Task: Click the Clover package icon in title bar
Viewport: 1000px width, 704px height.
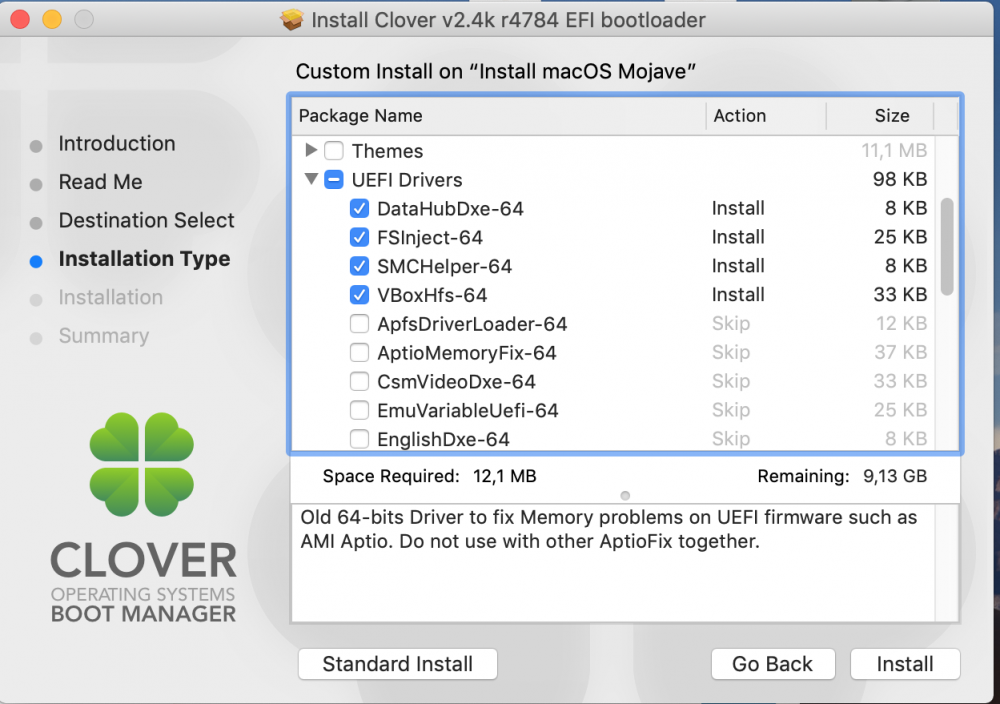Action: [292, 20]
